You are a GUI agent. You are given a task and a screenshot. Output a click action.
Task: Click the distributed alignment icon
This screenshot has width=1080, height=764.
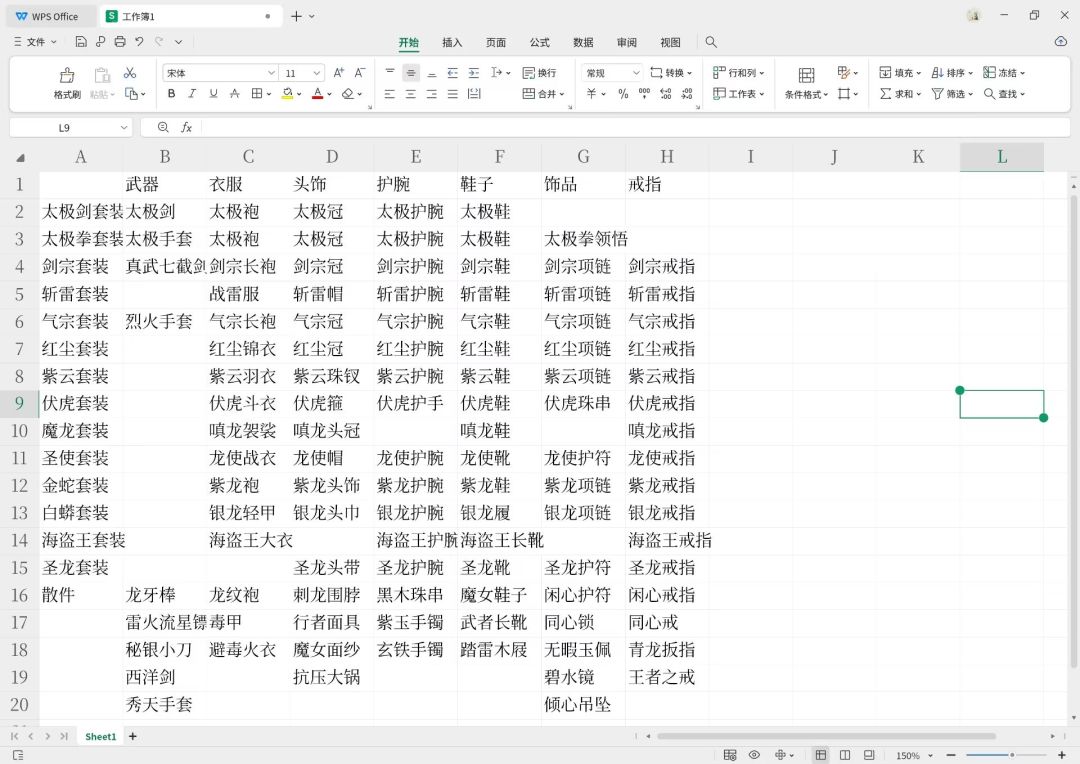click(x=474, y=94)
